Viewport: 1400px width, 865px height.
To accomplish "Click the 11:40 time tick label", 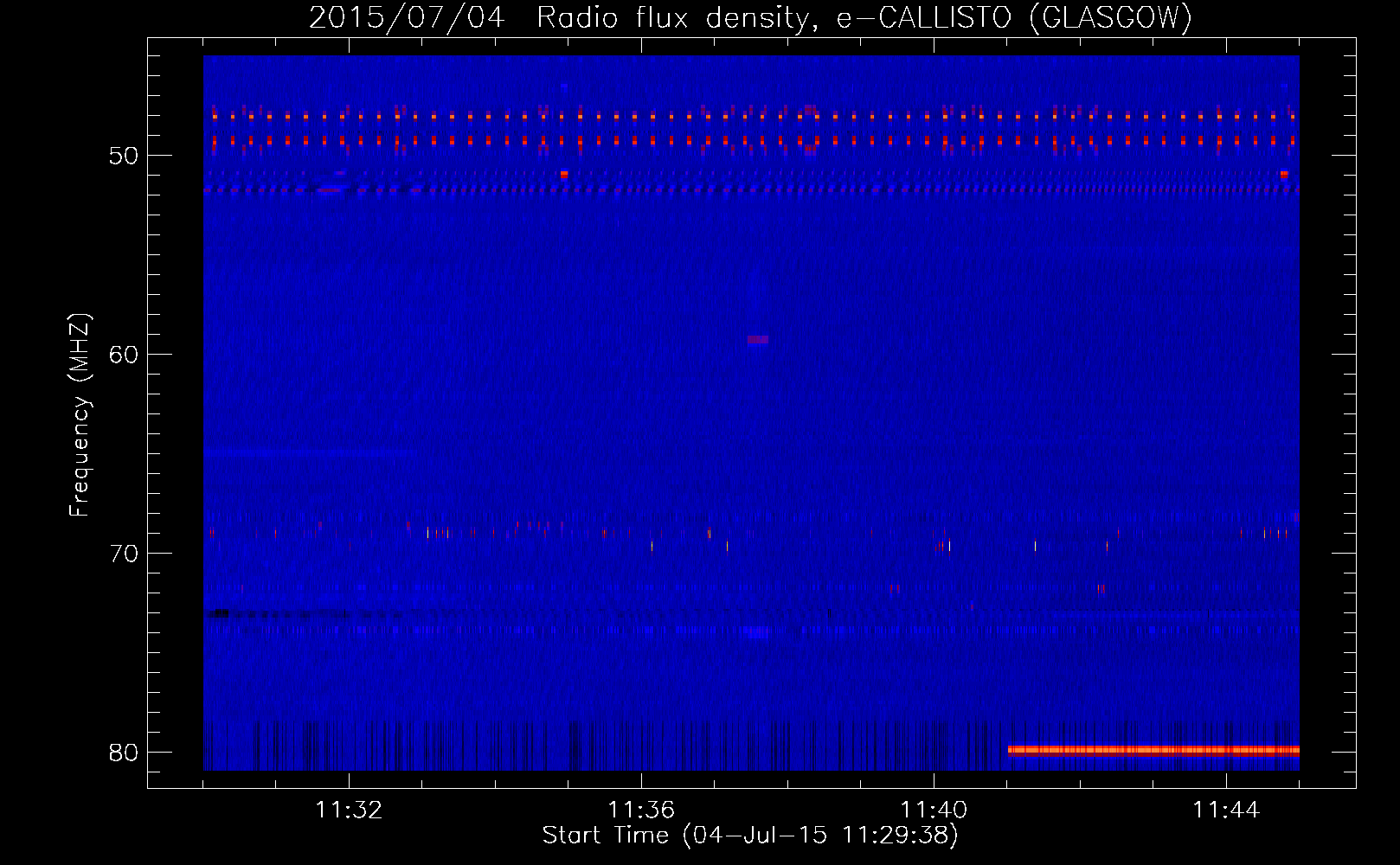I will point(934,811).
